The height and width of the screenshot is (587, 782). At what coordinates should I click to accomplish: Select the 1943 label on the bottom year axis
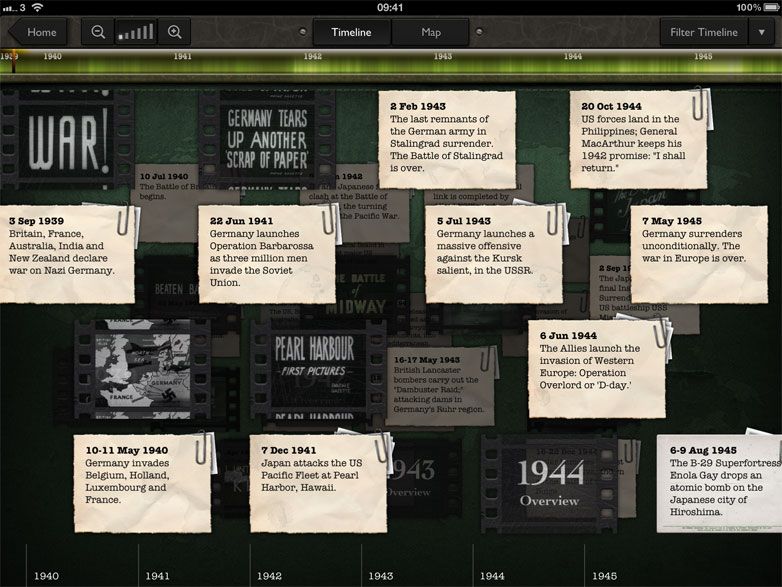[381, 576]
